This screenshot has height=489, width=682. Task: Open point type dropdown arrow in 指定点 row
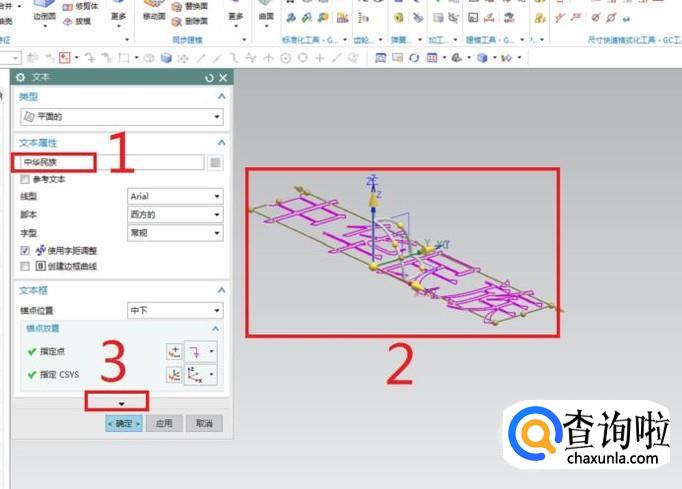click(211, 351)
